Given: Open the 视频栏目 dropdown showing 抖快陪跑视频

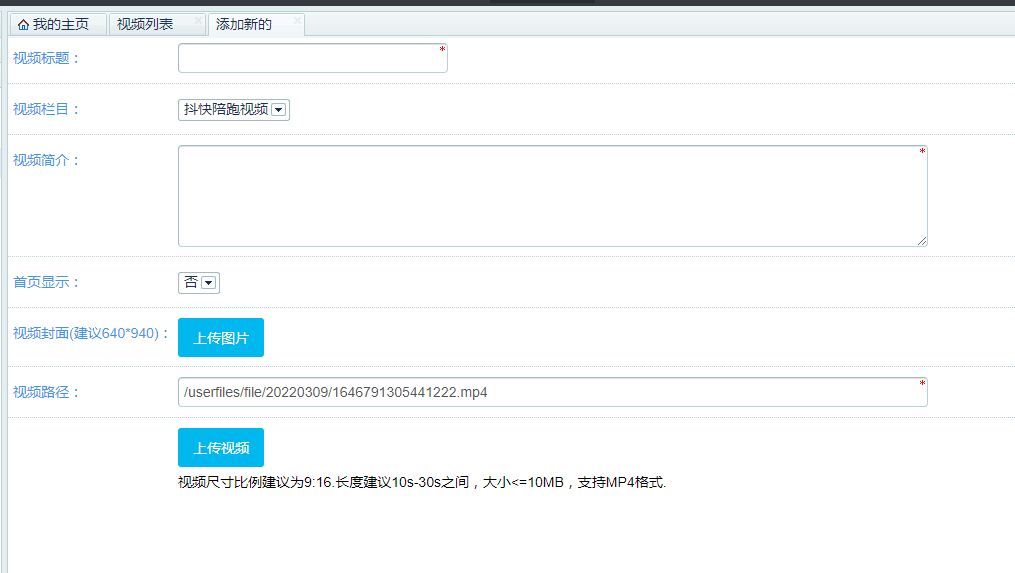Looking at the screenshot, I should (x=234, y=110).
